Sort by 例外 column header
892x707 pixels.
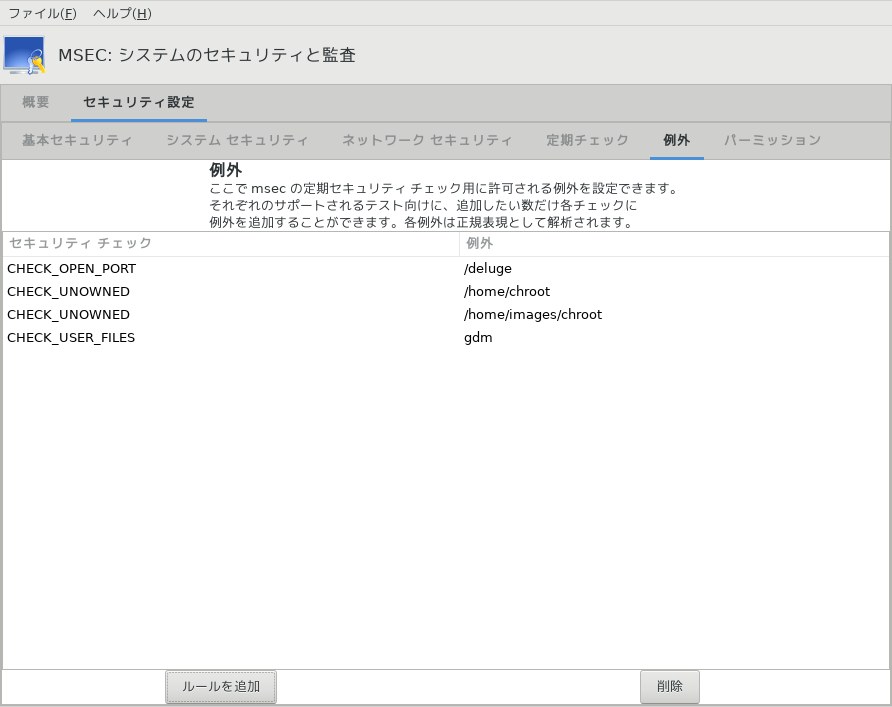[x=674, y=243]
